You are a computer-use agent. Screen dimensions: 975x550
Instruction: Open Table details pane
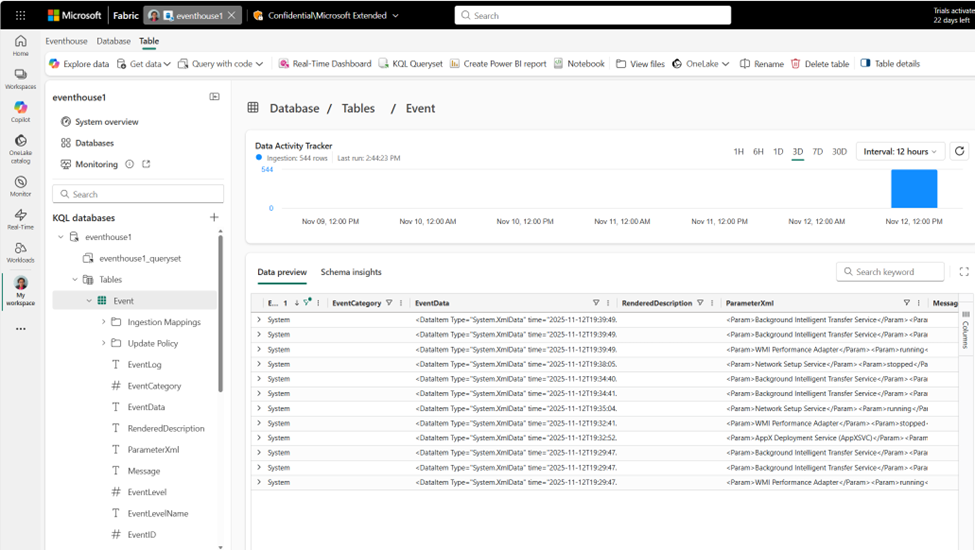(x=890, y=63)
